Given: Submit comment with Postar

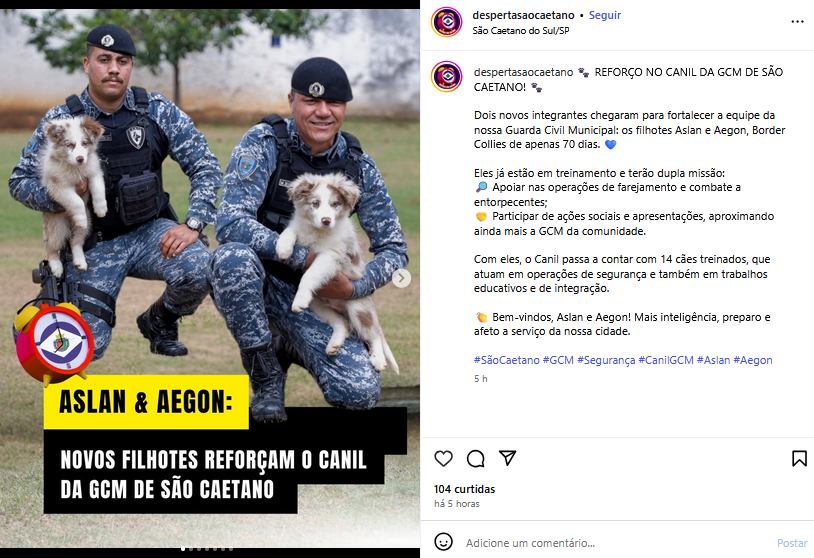Looking at the screenshot, I should tap(792, 543).
